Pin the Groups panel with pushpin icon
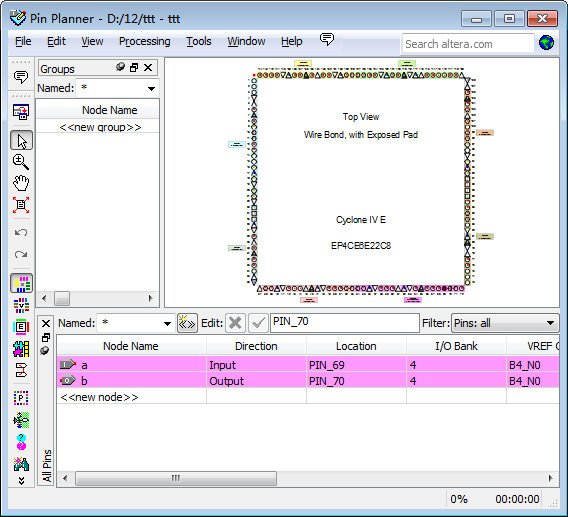 pyautogui.click(x=120, y=67)
